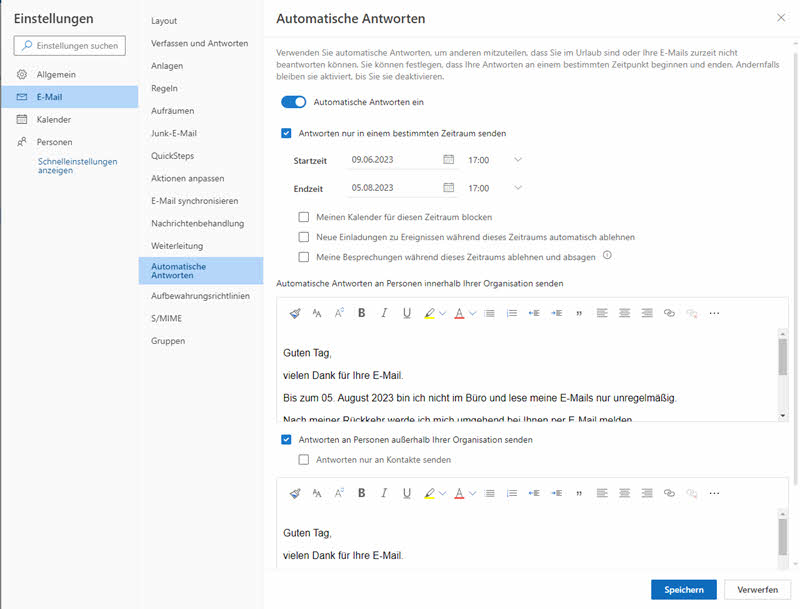
Task: Toggle Bold in the internal reply editor toolbar
Action: pos(362,313)
